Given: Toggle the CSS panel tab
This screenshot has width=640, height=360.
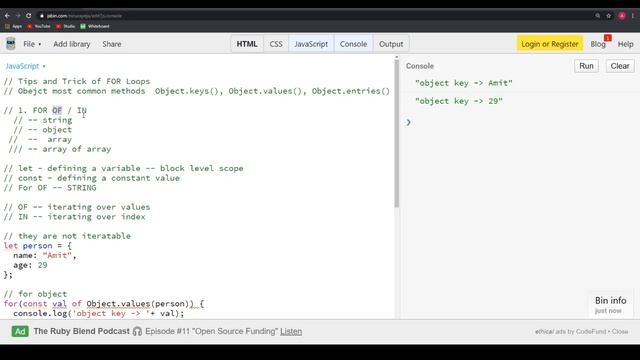Looking at the screenshot, I should pyautogui.click(x=276, y=44).
